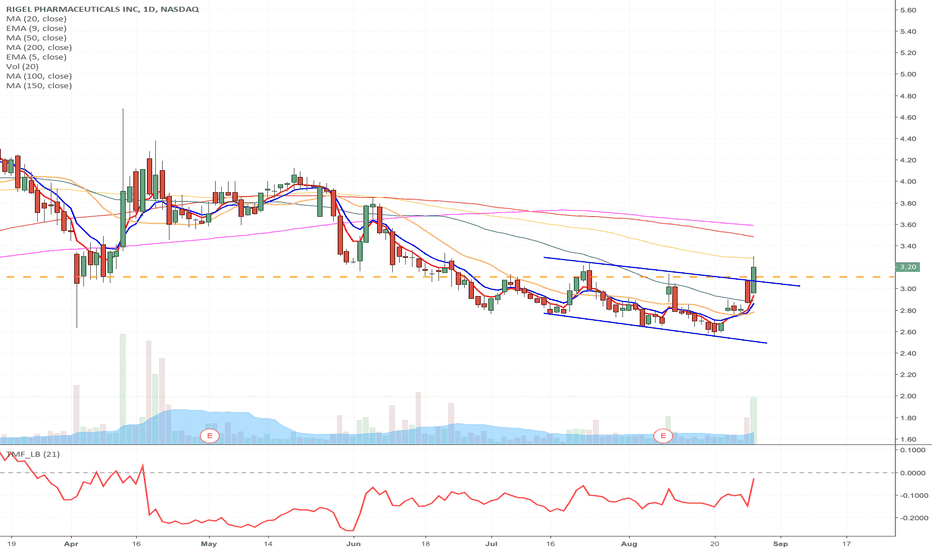The image size is (932, 550).
Task: Select the Vol (20) indicator label
Action: click(x=22, y=66)
